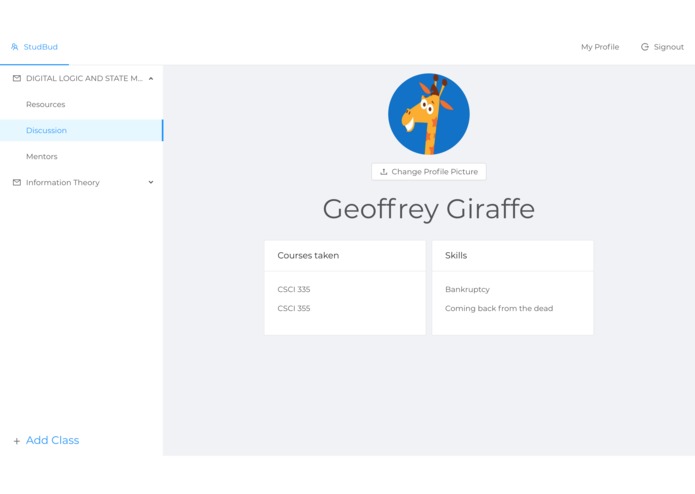
Task: Select the CSCI 355 course
Action: click(294, 308)
